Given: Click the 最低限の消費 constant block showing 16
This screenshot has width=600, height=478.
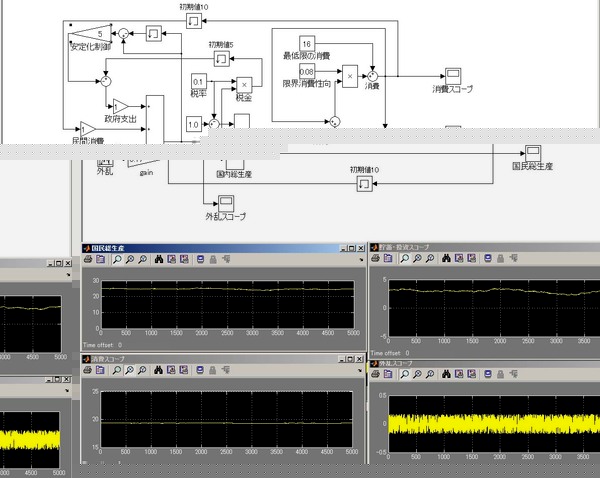Looking at the screenshot, I should pyautogui.click(x=307, y=43).
